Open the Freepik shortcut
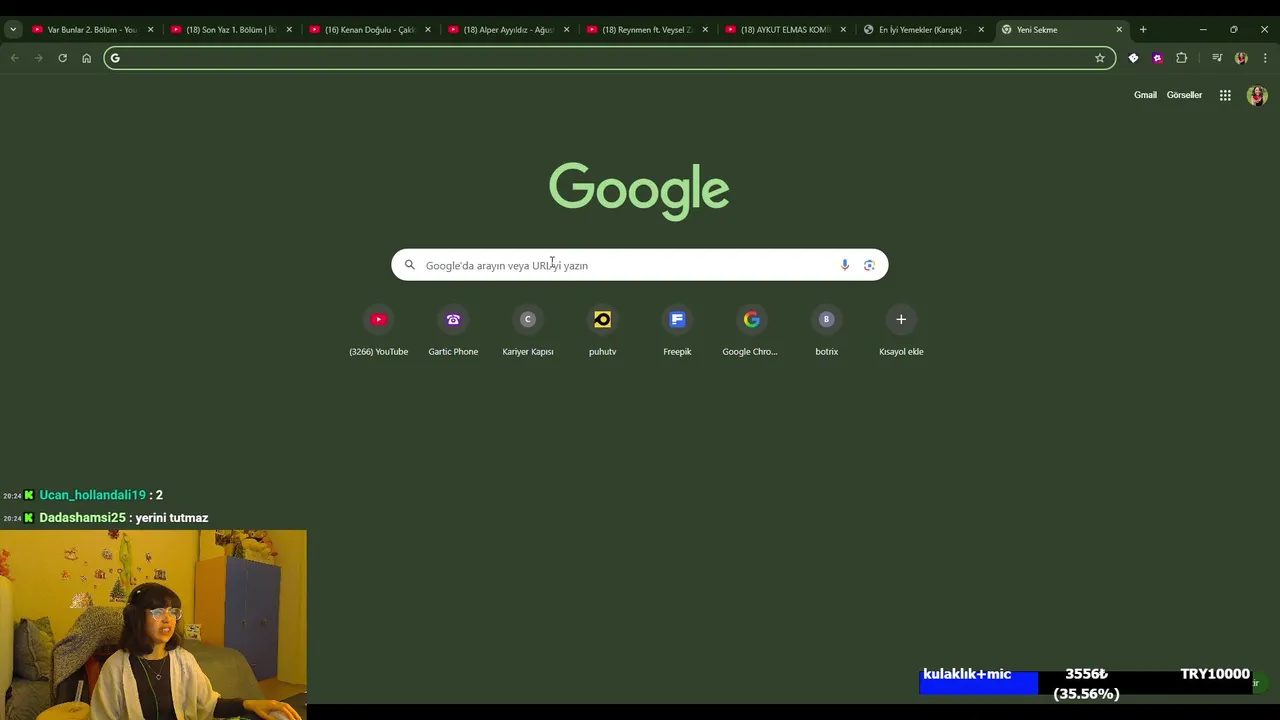 coord(677,332)
